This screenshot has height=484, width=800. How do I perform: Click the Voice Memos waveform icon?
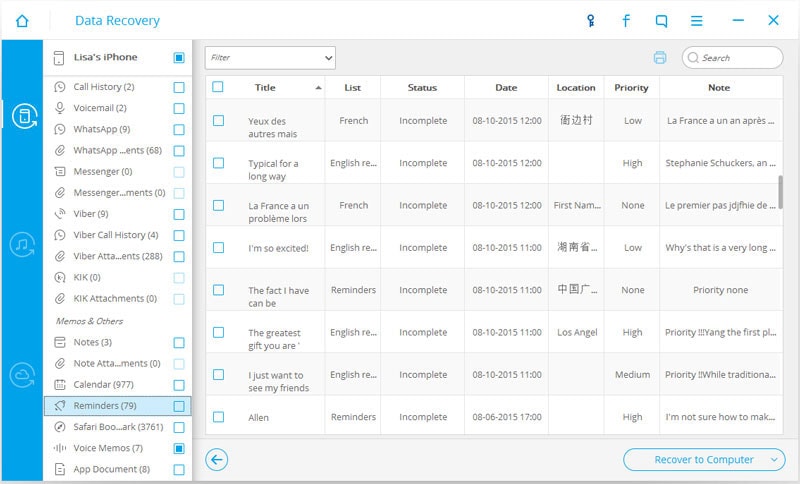coord(60,448)
